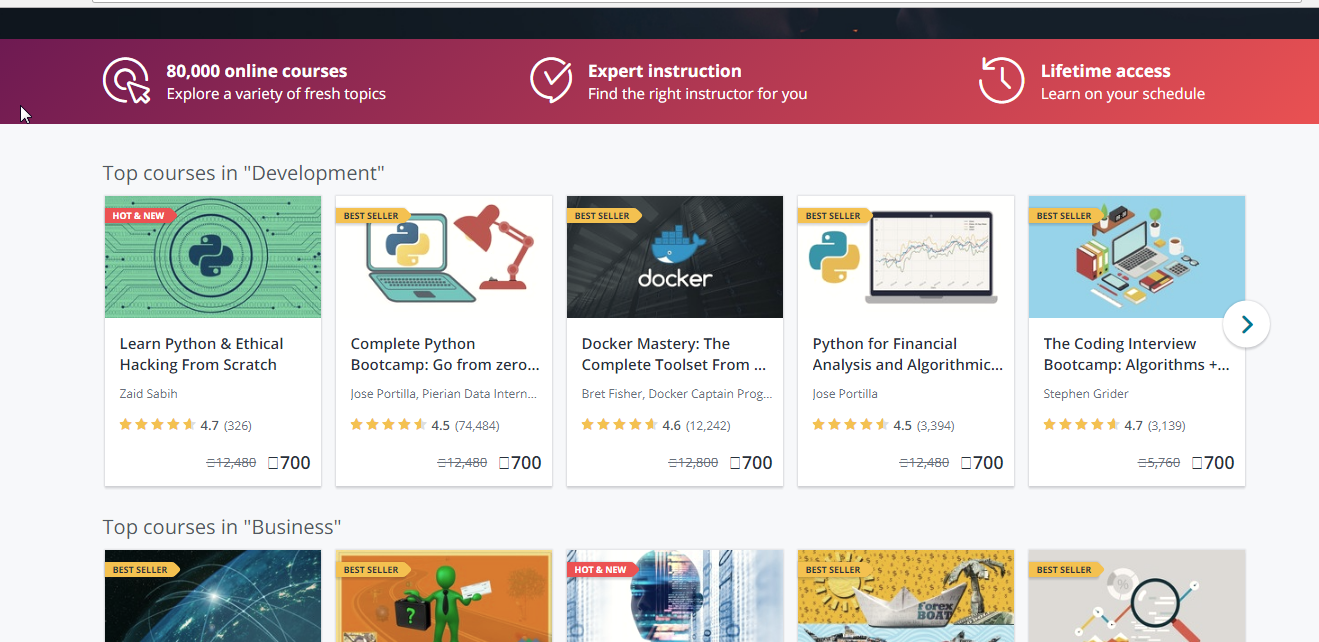Click the Lifetime access heading
The image size is (1319, 642).
1105,71
